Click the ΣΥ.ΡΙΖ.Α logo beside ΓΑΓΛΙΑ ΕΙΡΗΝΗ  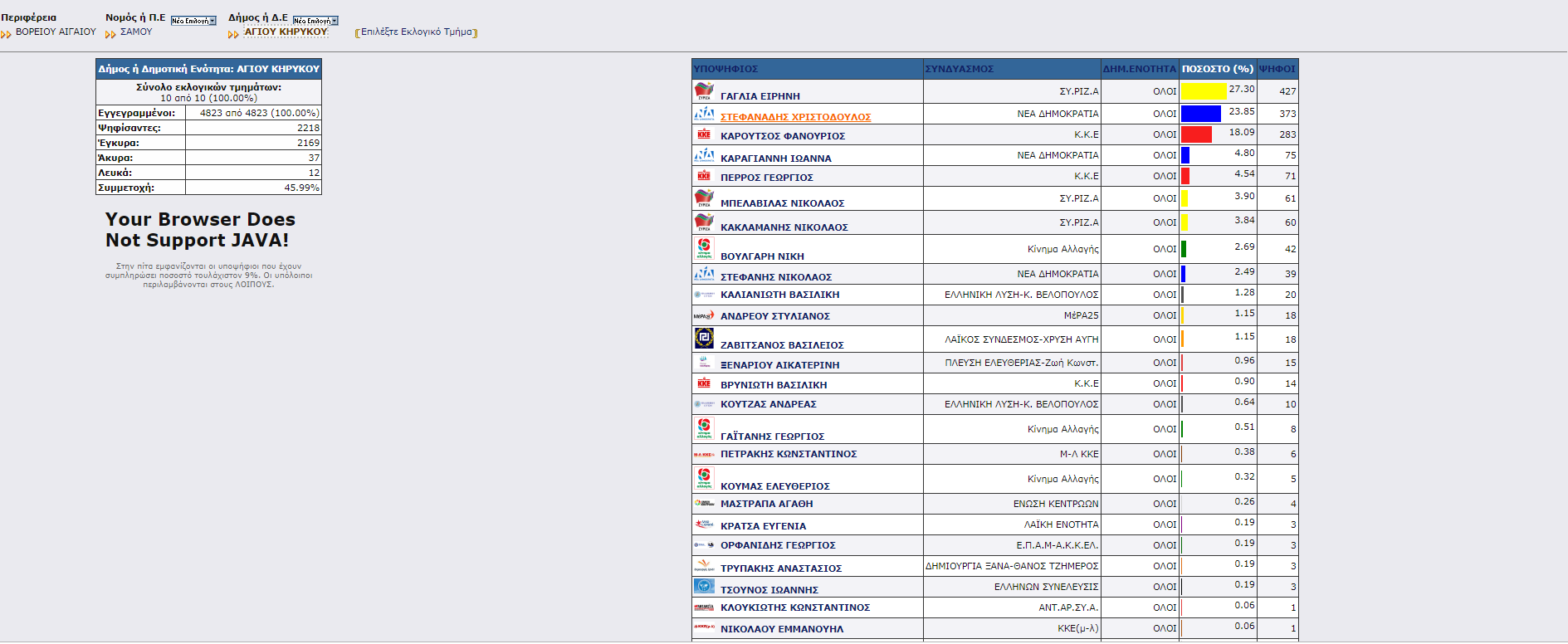[x=704, y=91]
